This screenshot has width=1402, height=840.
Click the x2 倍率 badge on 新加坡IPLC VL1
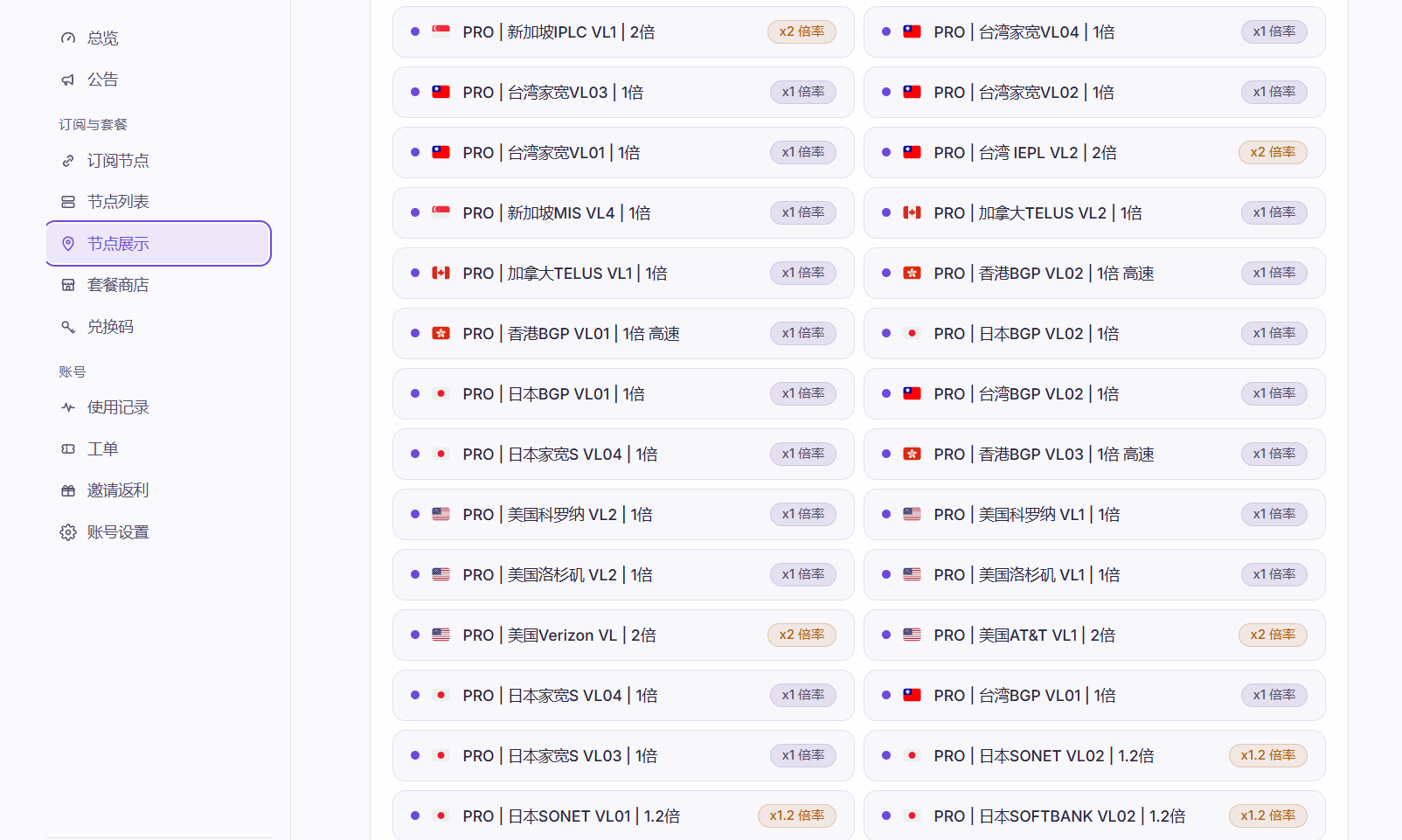pyautogui.click(x=802, y=31)
